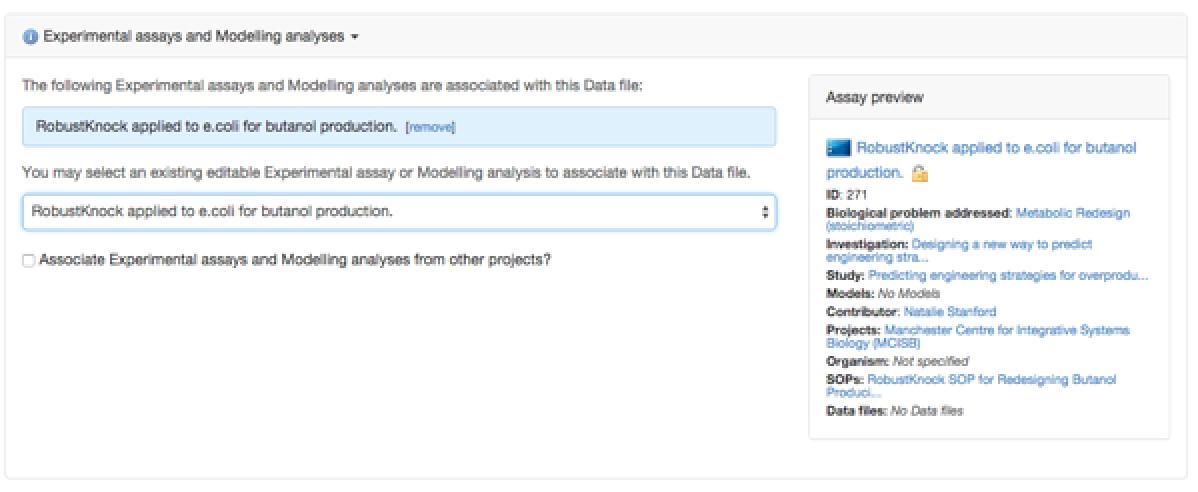Collapse the Experimental assays and Modelling analyses caret

(x=354, y=37)
